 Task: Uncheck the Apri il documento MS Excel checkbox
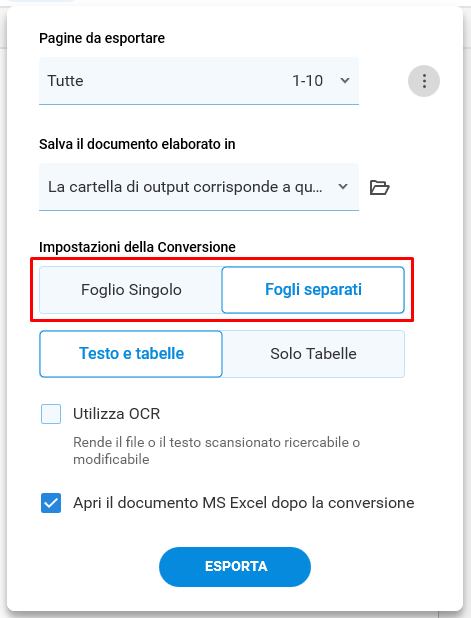(x=51, y=503)
